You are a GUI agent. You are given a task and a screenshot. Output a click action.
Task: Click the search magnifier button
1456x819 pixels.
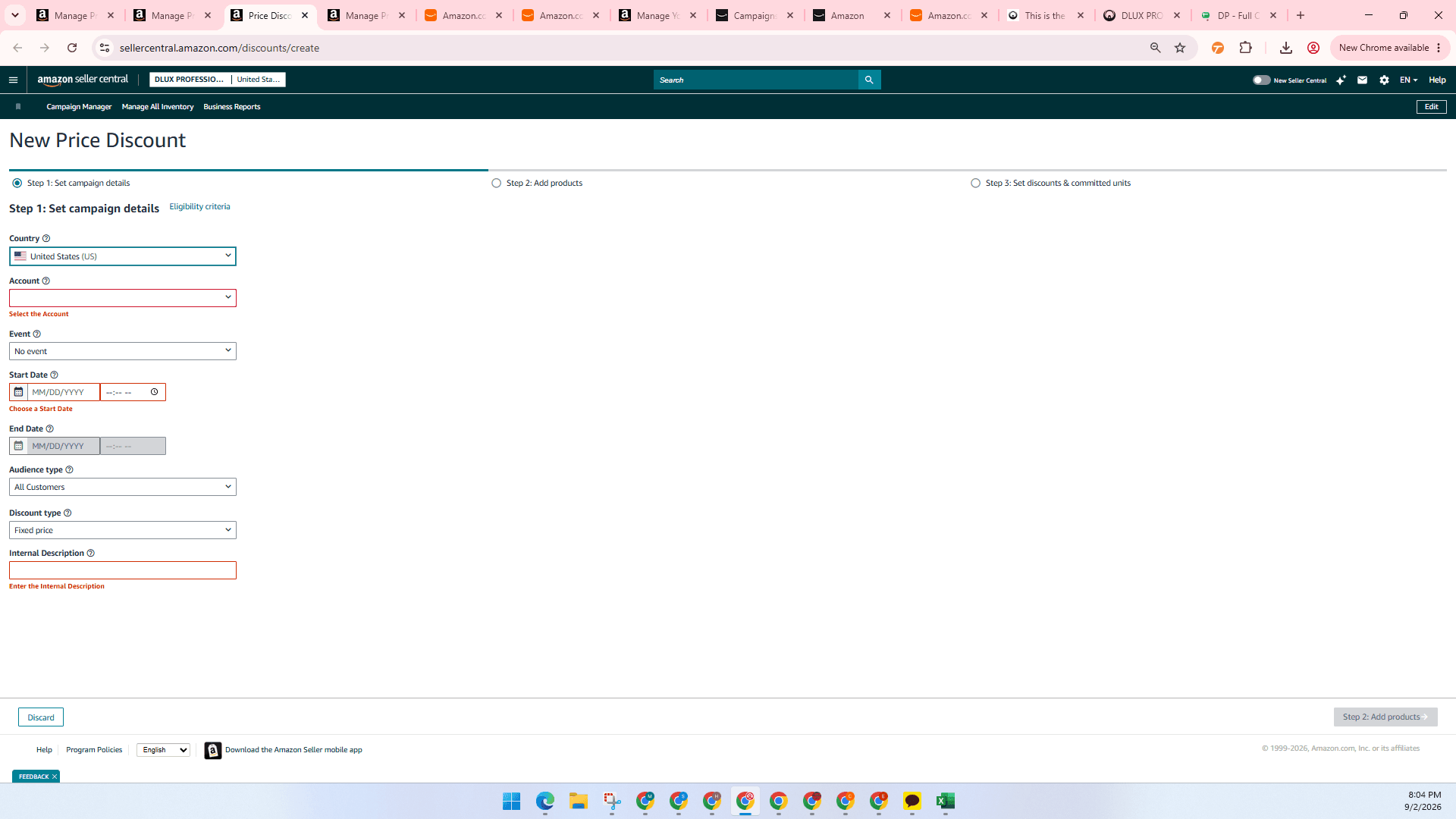869,80
